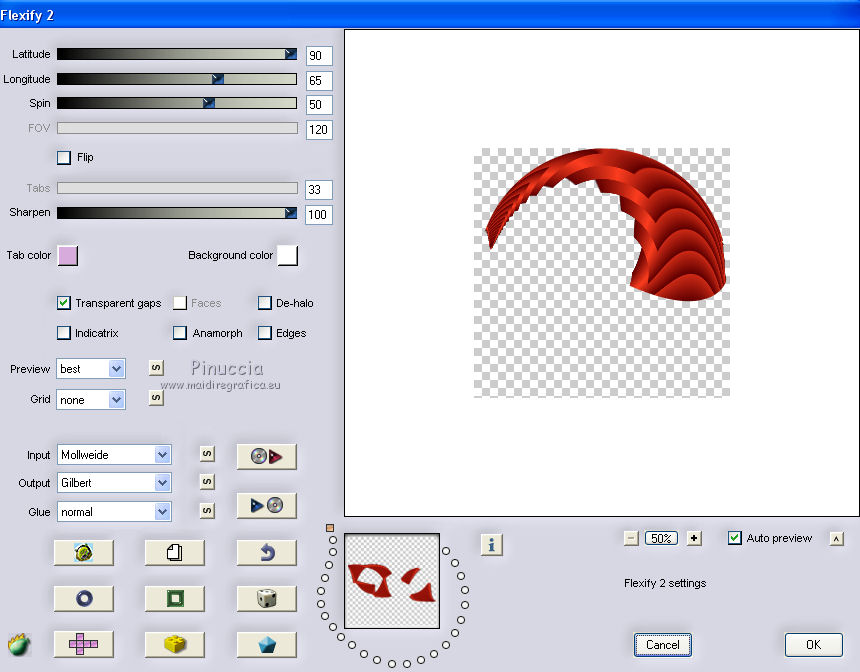
Task: Click the Spin value field showing 50
Action: pos(319,104)
